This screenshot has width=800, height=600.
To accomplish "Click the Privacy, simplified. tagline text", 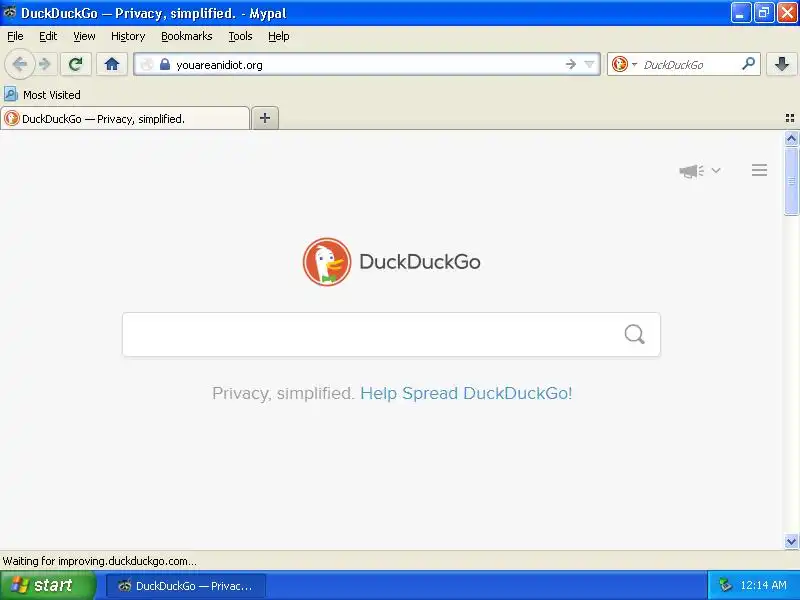I will (283, 393).
